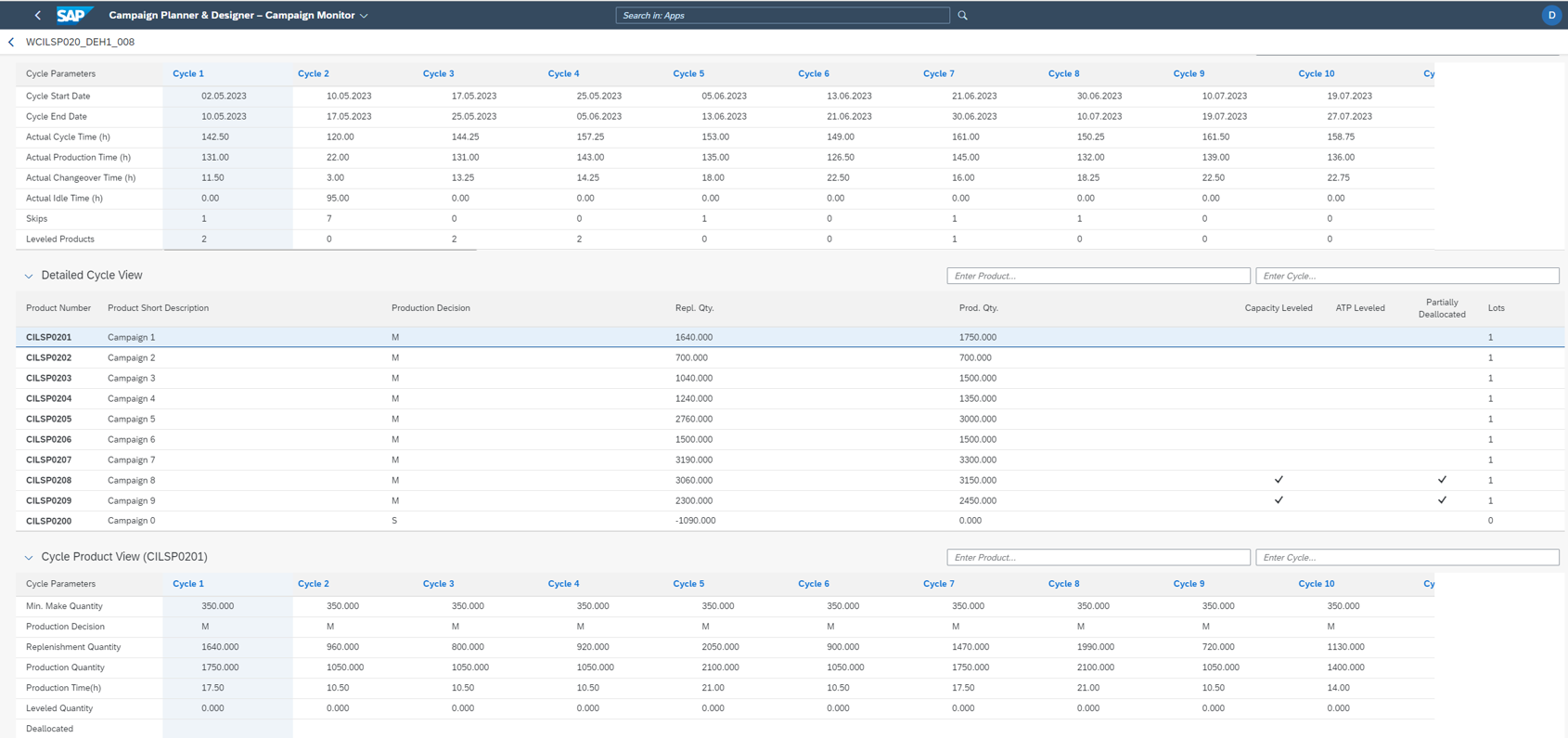The width and height of the screenshot is (1568, 738).
Task: Click the Search in Apps field
Action: coord(782,15)
